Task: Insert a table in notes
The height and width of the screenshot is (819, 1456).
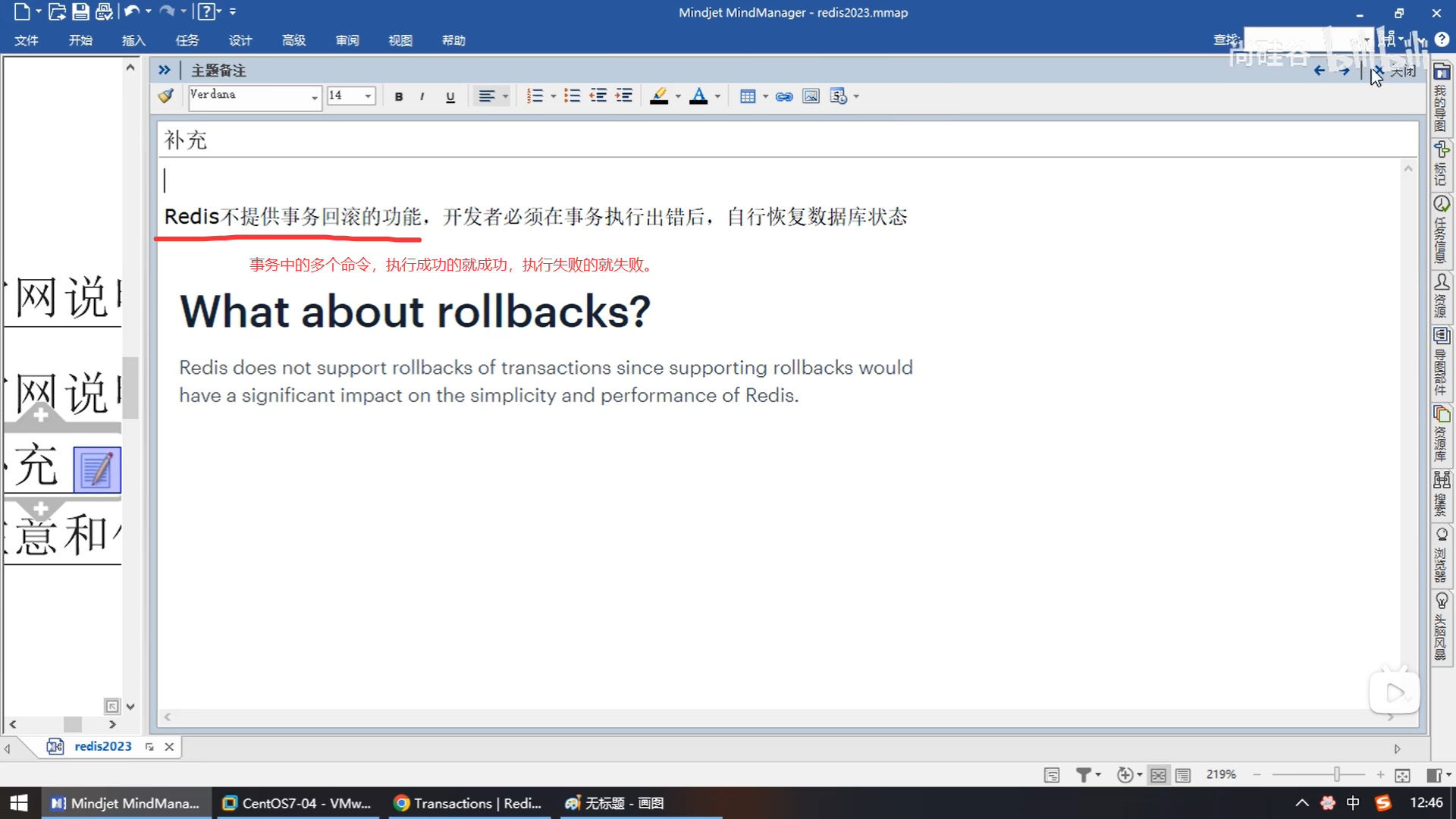Action: click(x=748, y=96)
